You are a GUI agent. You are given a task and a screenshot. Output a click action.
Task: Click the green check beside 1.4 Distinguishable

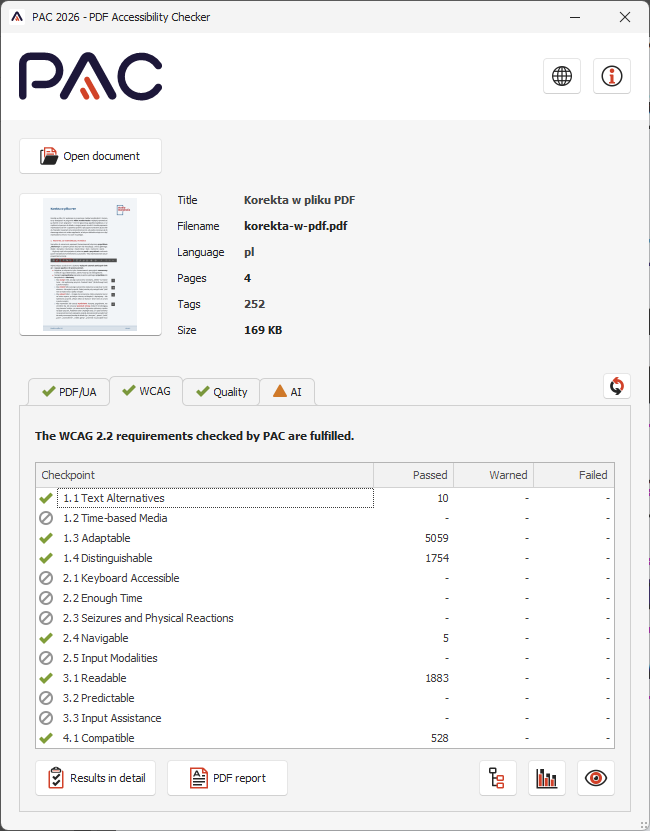tap(46, 558)
